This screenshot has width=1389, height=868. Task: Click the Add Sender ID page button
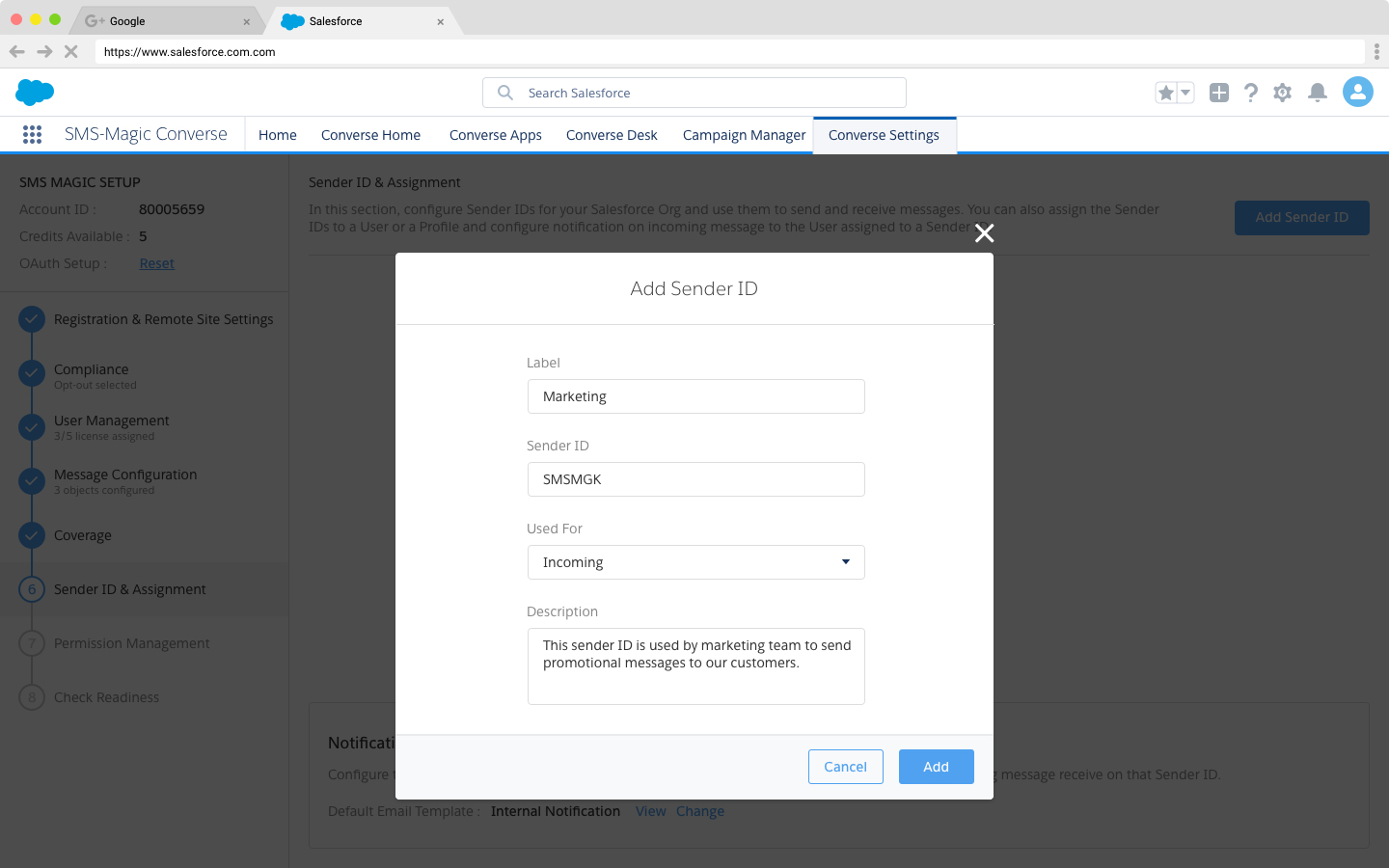click(x=1302, y=218)
